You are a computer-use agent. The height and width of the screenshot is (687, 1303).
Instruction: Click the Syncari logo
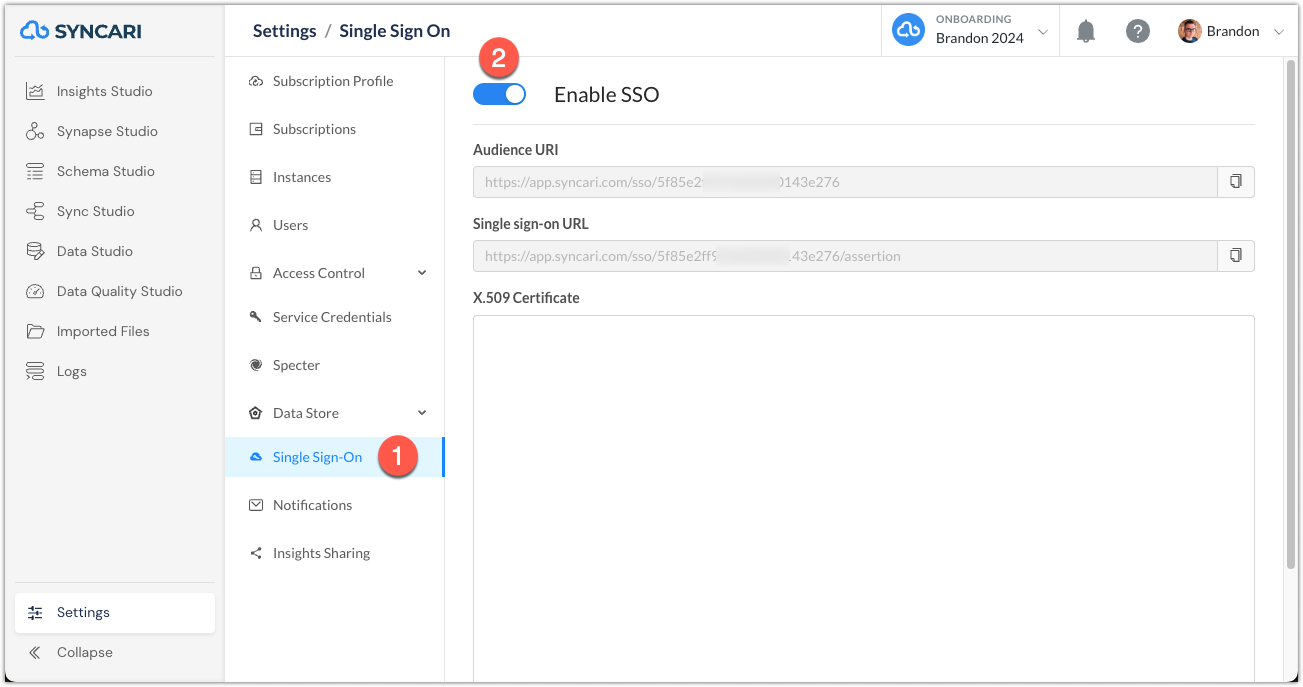(81, 31)
